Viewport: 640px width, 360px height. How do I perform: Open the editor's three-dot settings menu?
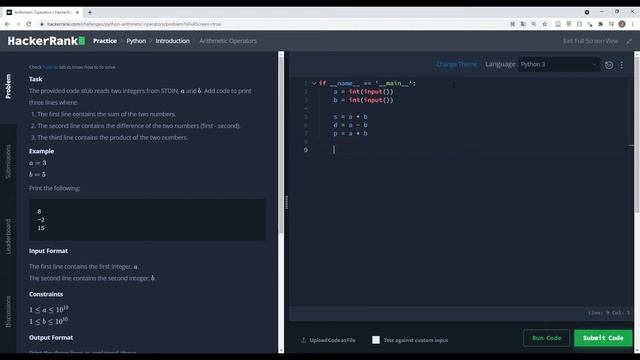coord(622,65)
